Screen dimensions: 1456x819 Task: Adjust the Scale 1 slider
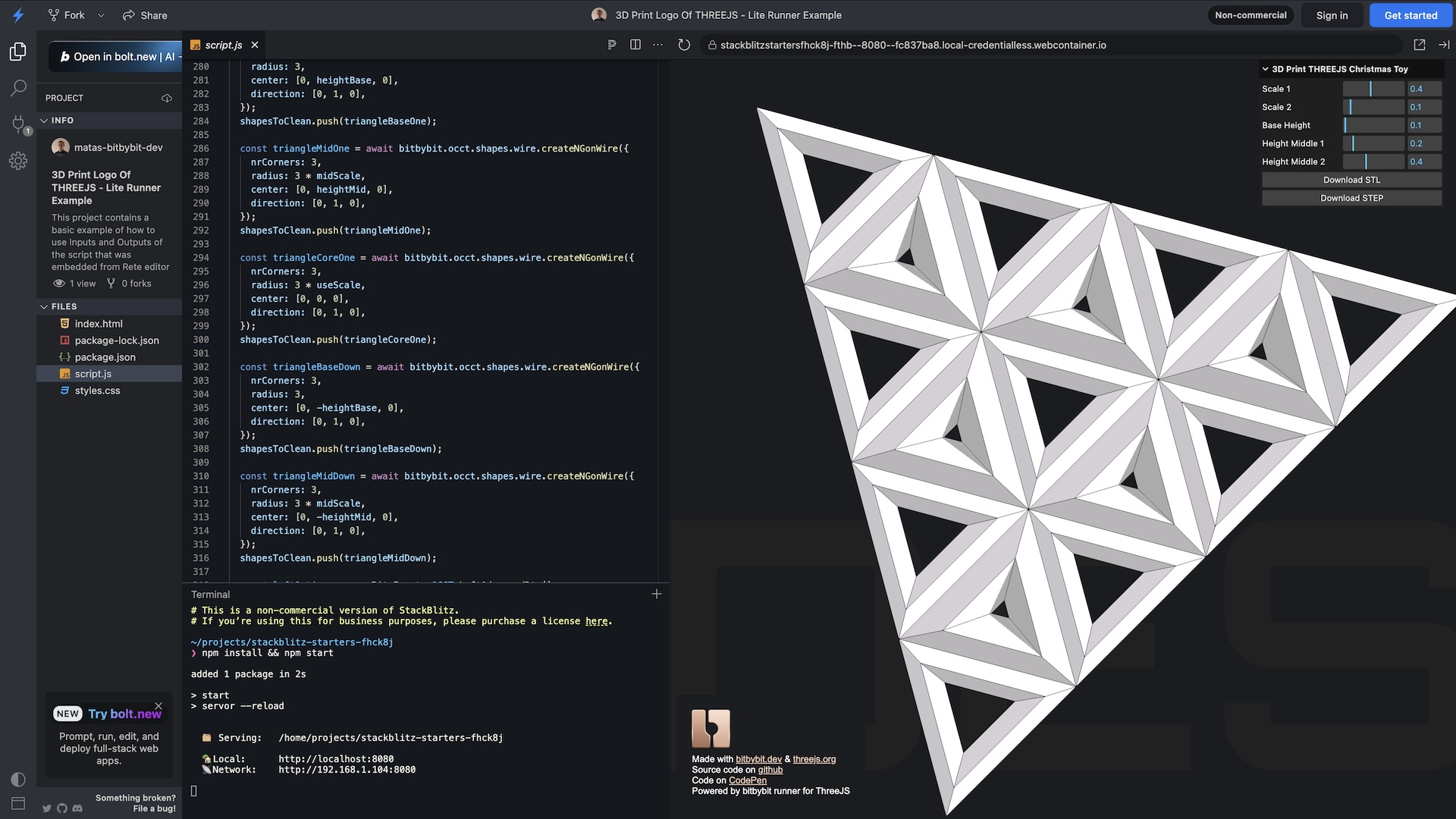point(1373,89)
